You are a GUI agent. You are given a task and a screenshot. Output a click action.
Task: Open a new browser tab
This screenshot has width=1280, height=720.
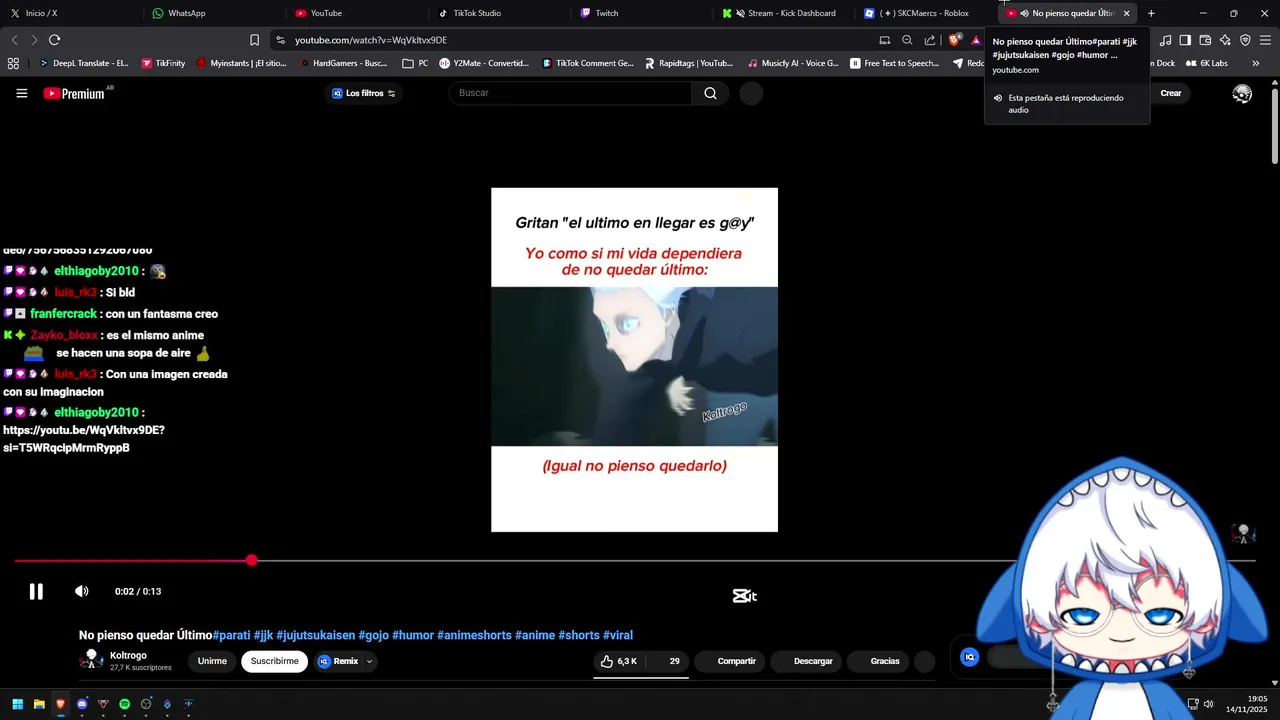tap(1151, 13)
